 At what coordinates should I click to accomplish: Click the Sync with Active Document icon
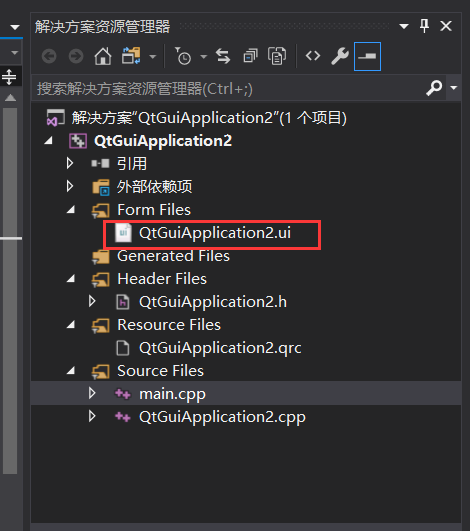(223, 56)
